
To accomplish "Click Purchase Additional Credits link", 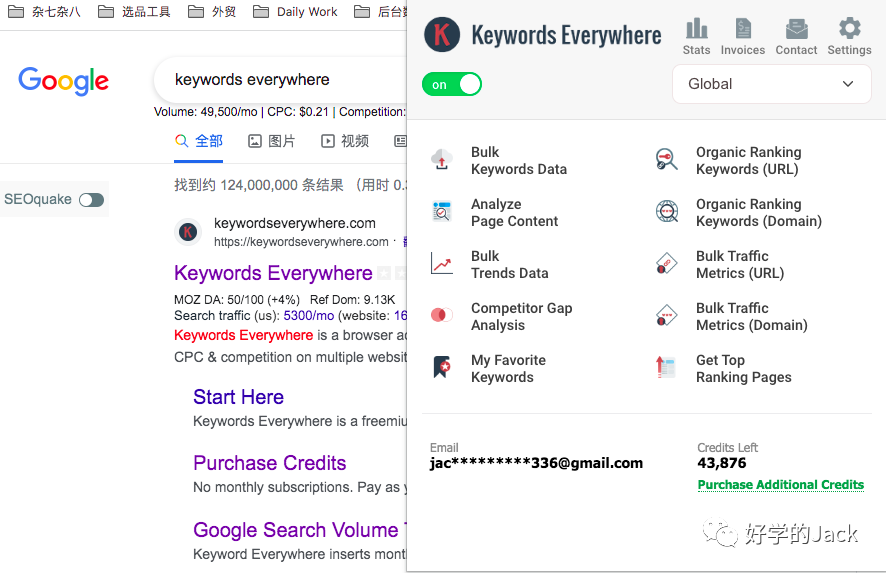I will click(781, 485).
